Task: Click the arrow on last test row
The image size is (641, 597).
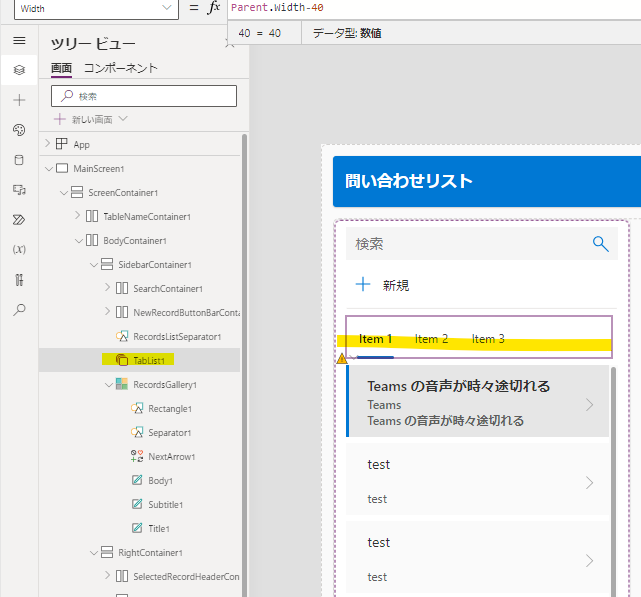Action: [x=589, y=561]
